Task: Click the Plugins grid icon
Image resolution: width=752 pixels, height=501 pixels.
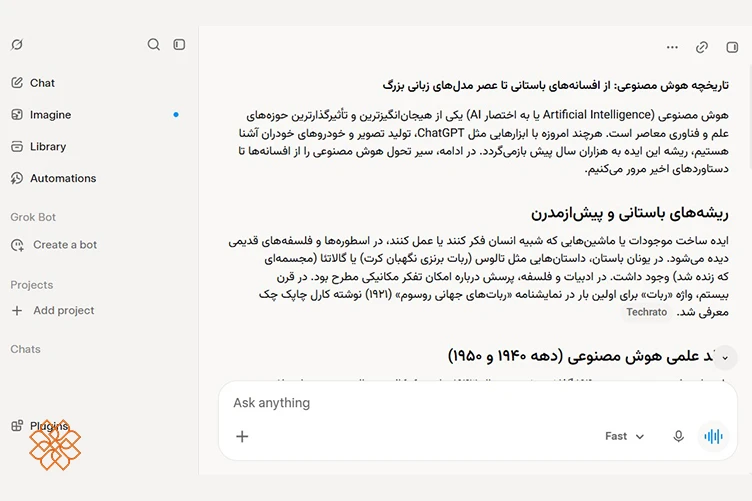Action: click(17, 426)
